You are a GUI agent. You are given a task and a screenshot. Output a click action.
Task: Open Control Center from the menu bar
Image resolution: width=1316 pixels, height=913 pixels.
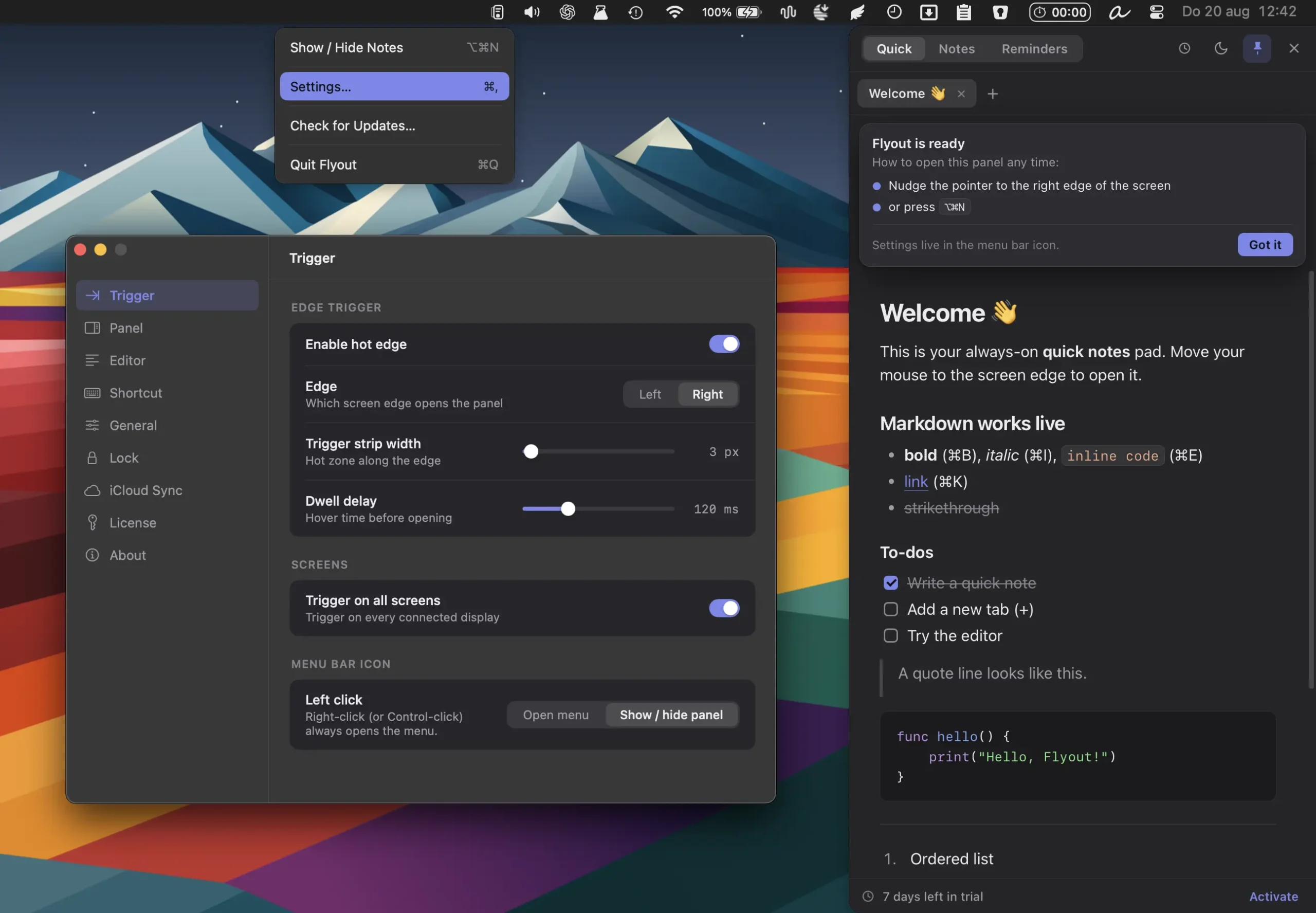pos(1157,12)
